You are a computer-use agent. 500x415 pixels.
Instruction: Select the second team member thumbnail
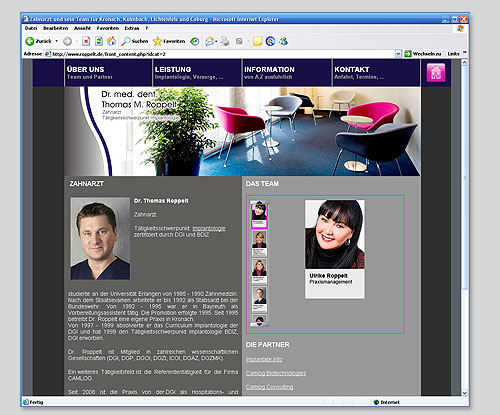click(x=259, y=244)
